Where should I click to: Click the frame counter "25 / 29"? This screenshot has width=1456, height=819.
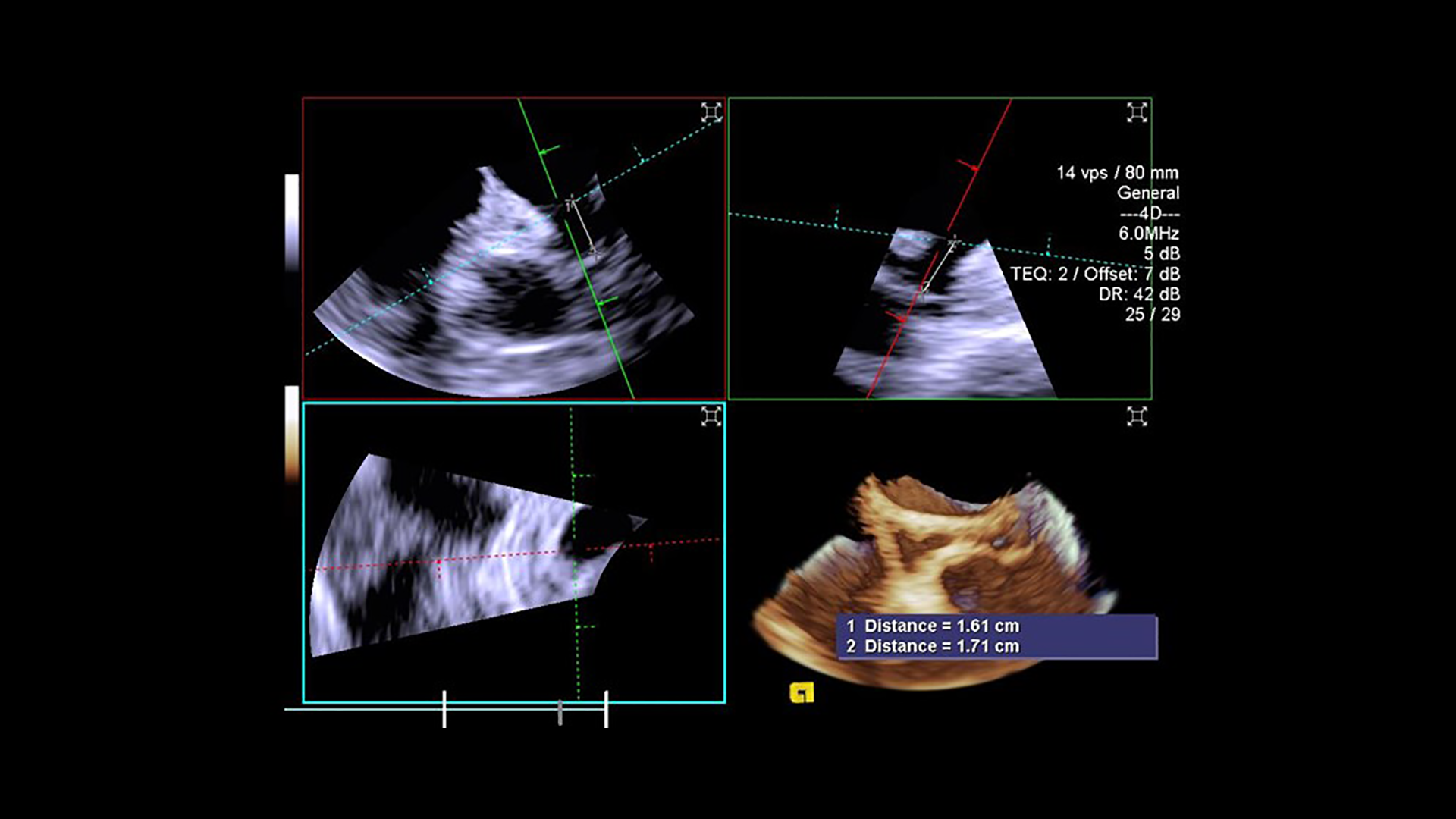(x=1152, y=315)
